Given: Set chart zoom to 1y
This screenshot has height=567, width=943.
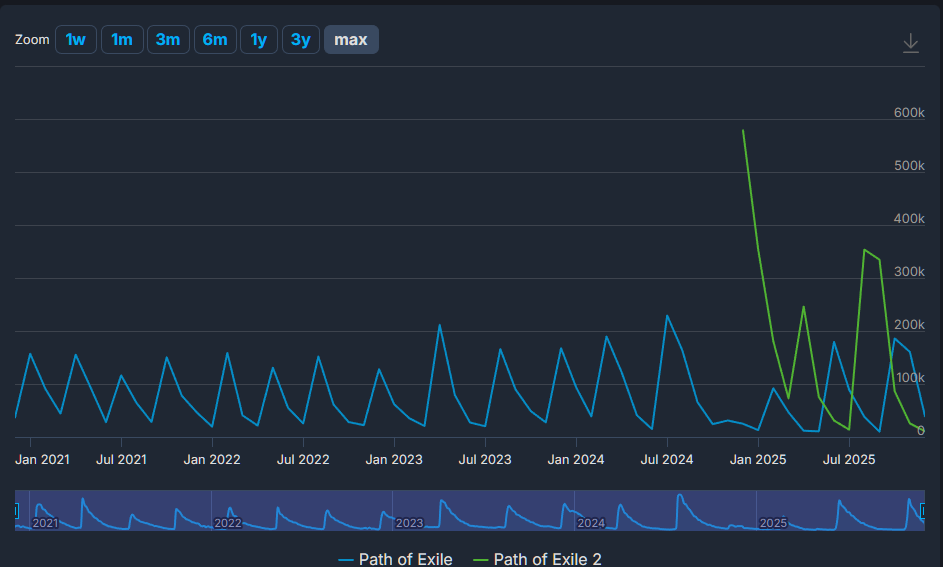Looking at the screenshot, I should (x=259, y=40).
